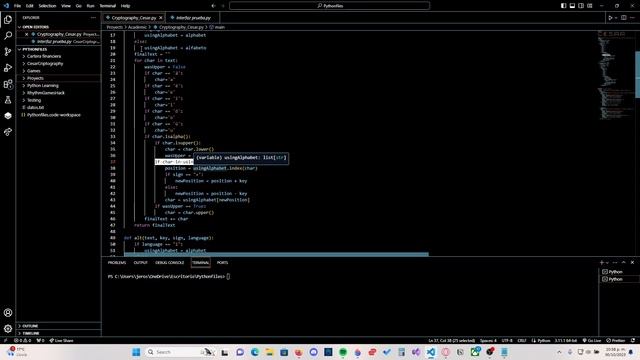Click Live Share in status bar
Screen dimensions: 640x360
pyautogui.click(x=61, y=340)
